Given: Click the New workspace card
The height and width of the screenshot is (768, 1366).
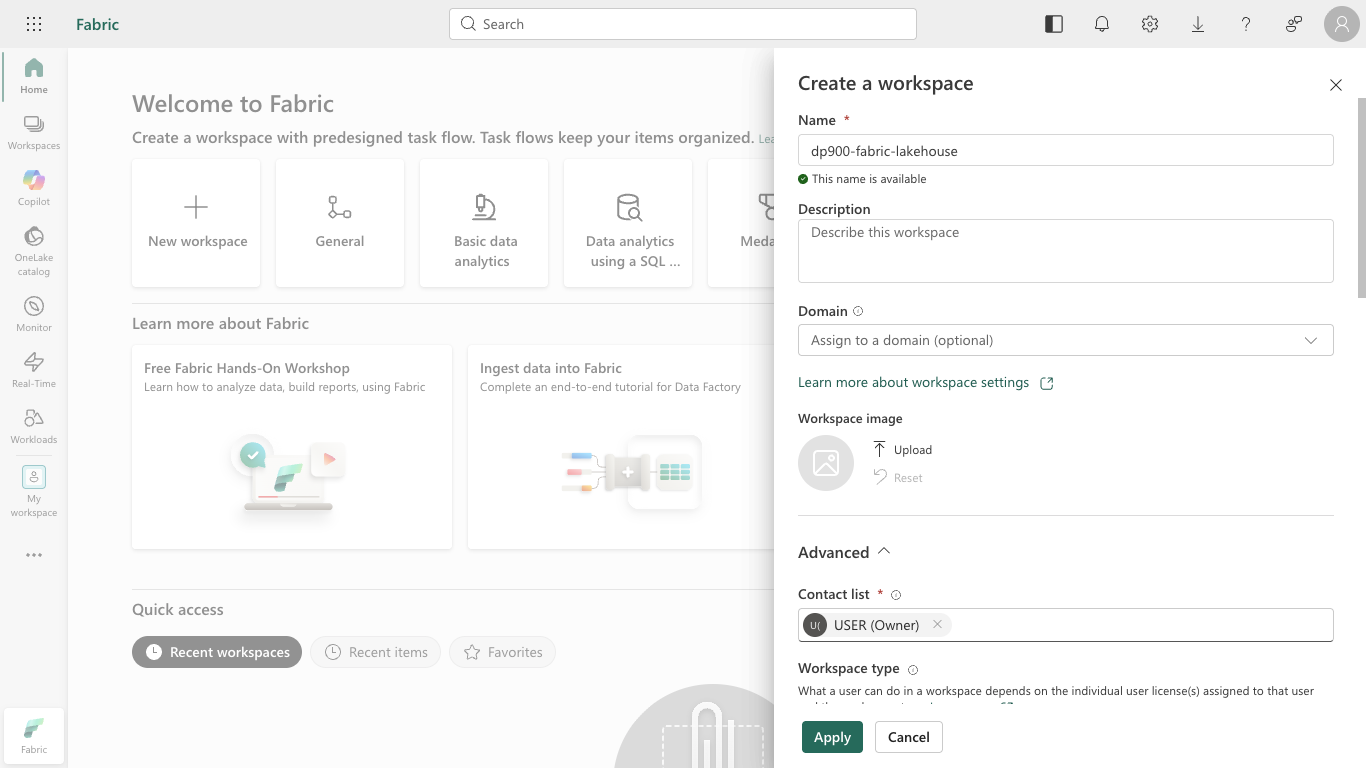Looking at the screenshot, I should 196,223.
